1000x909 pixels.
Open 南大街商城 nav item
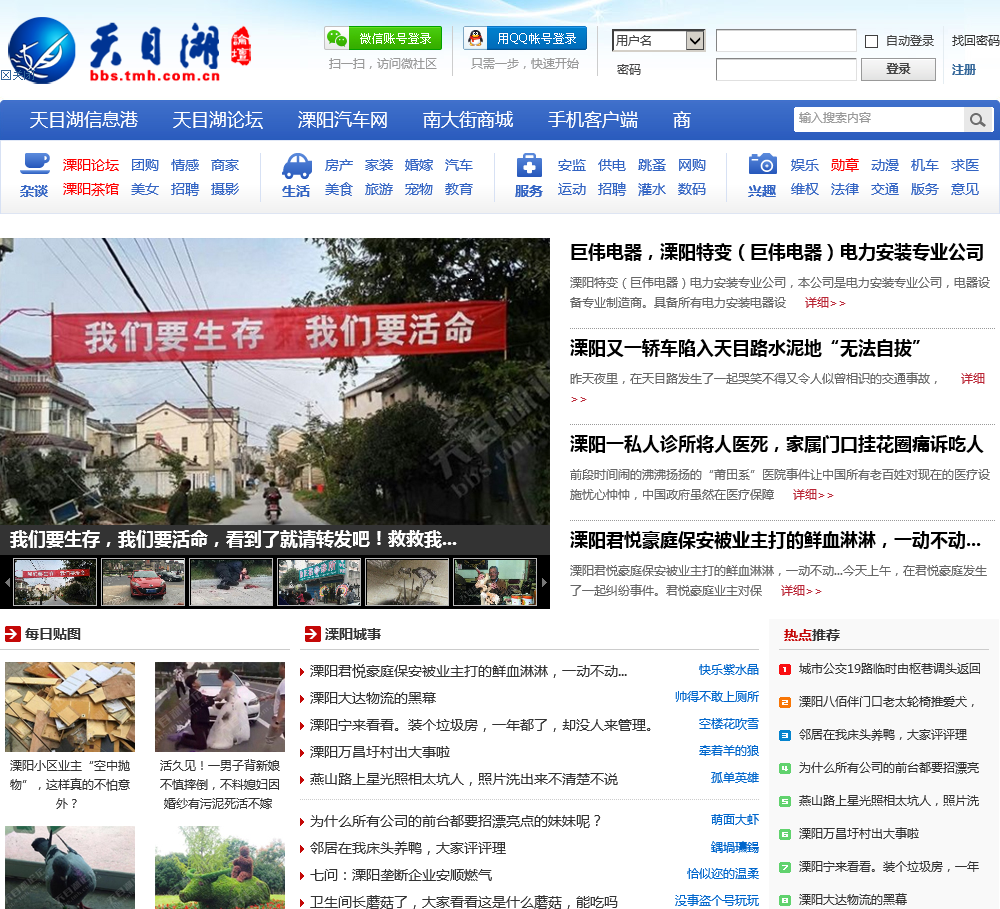(467, 120)
